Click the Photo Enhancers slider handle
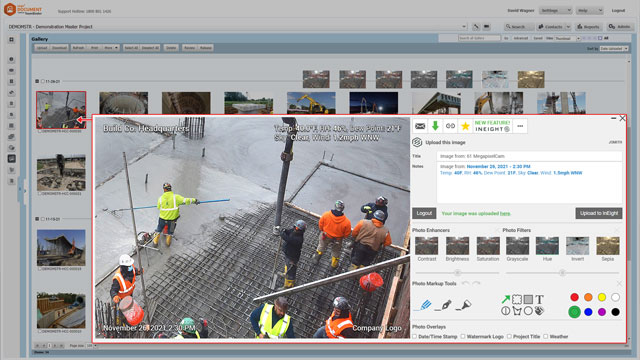The width and height of the screenshot is (640, 360). point(457,272)
